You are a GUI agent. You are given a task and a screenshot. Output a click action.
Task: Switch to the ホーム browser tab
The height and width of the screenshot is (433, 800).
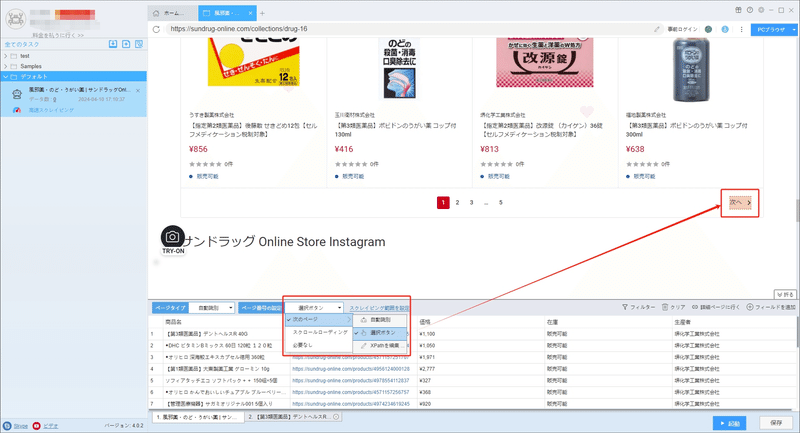[x=172, y=13]
